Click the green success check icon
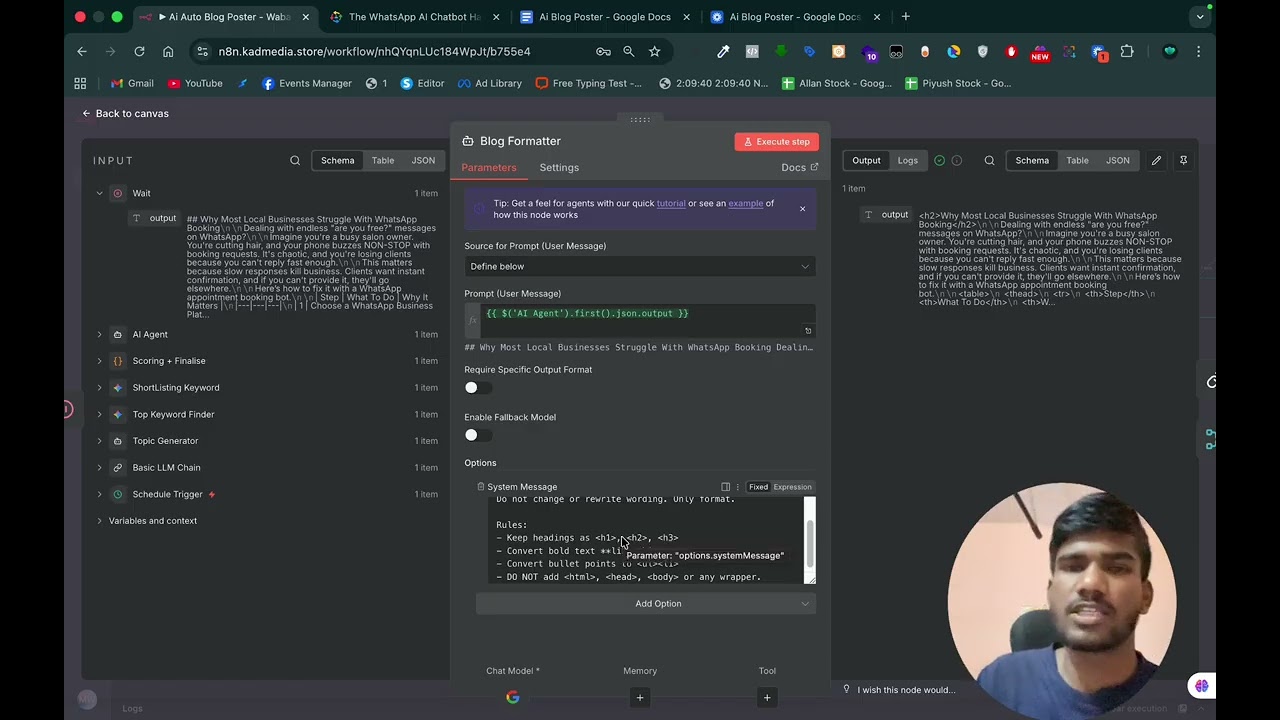 point(939,160)
